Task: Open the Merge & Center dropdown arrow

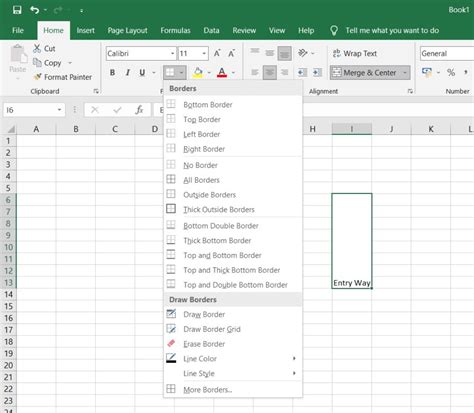Action: tap(405, 73)
